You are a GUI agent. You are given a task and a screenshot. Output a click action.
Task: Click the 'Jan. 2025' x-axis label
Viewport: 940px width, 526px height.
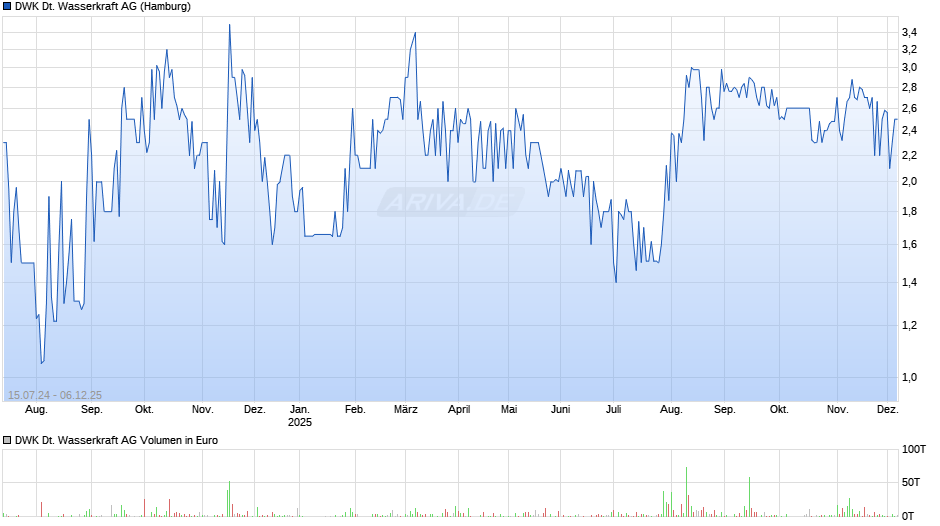[300, 416]
